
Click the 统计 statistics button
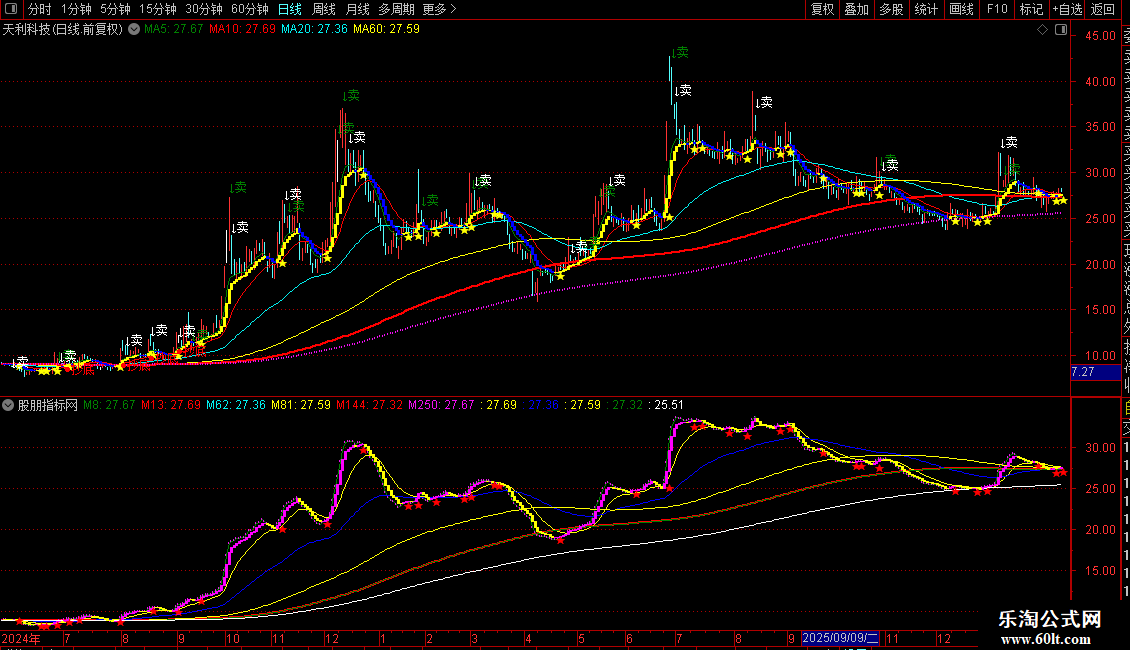pos(926,9)
